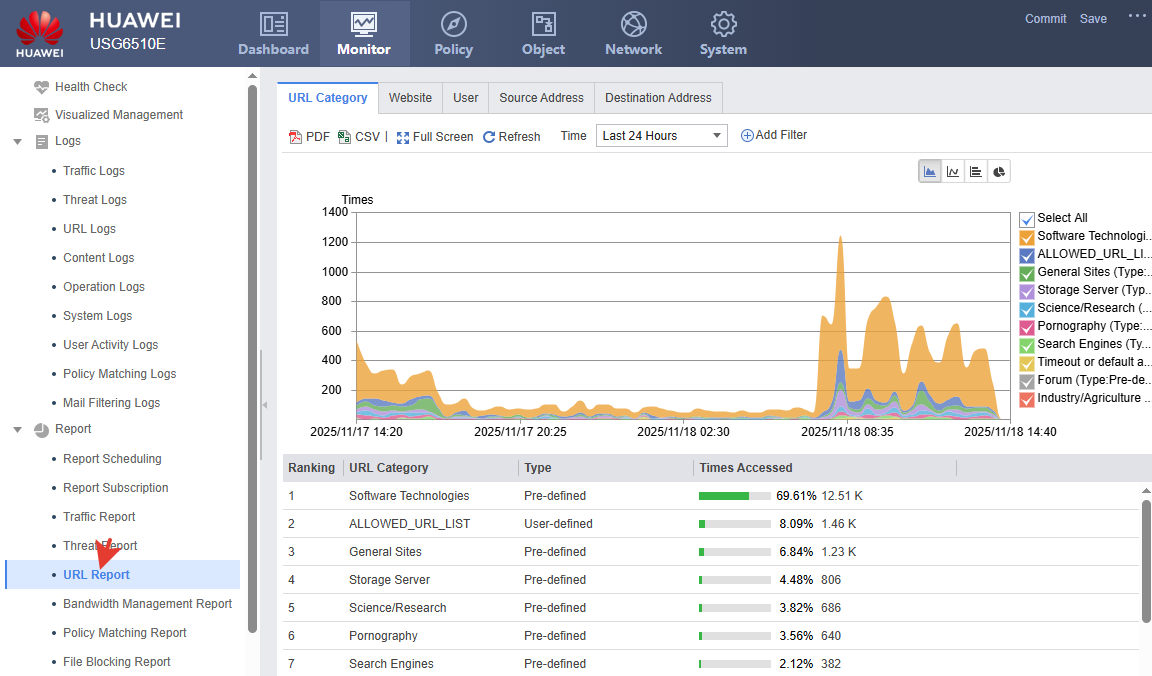The image size is (1152, 676).
Task: Switch to the Destination Address tab
Action: (658, 98)
